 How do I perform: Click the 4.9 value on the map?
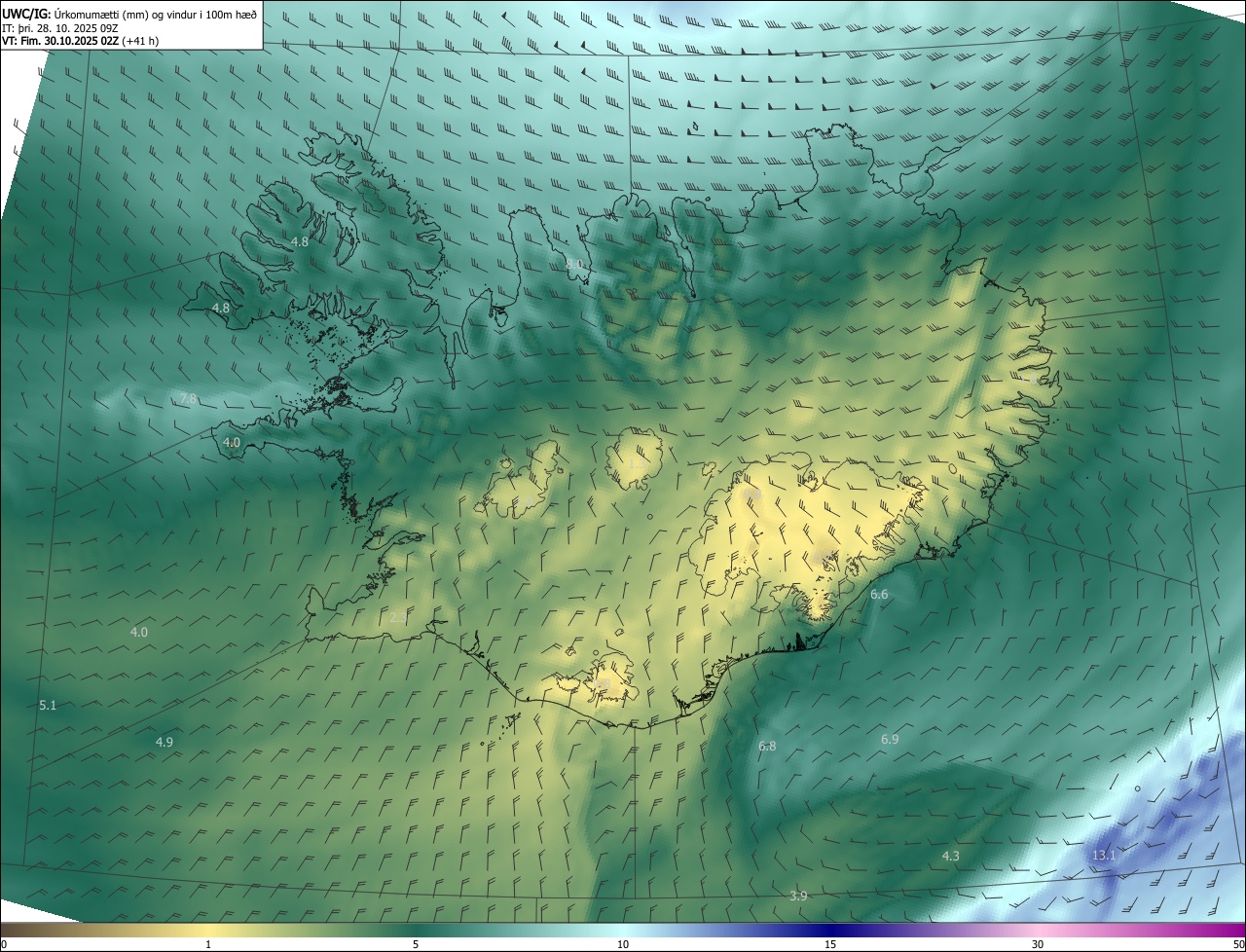165,742
